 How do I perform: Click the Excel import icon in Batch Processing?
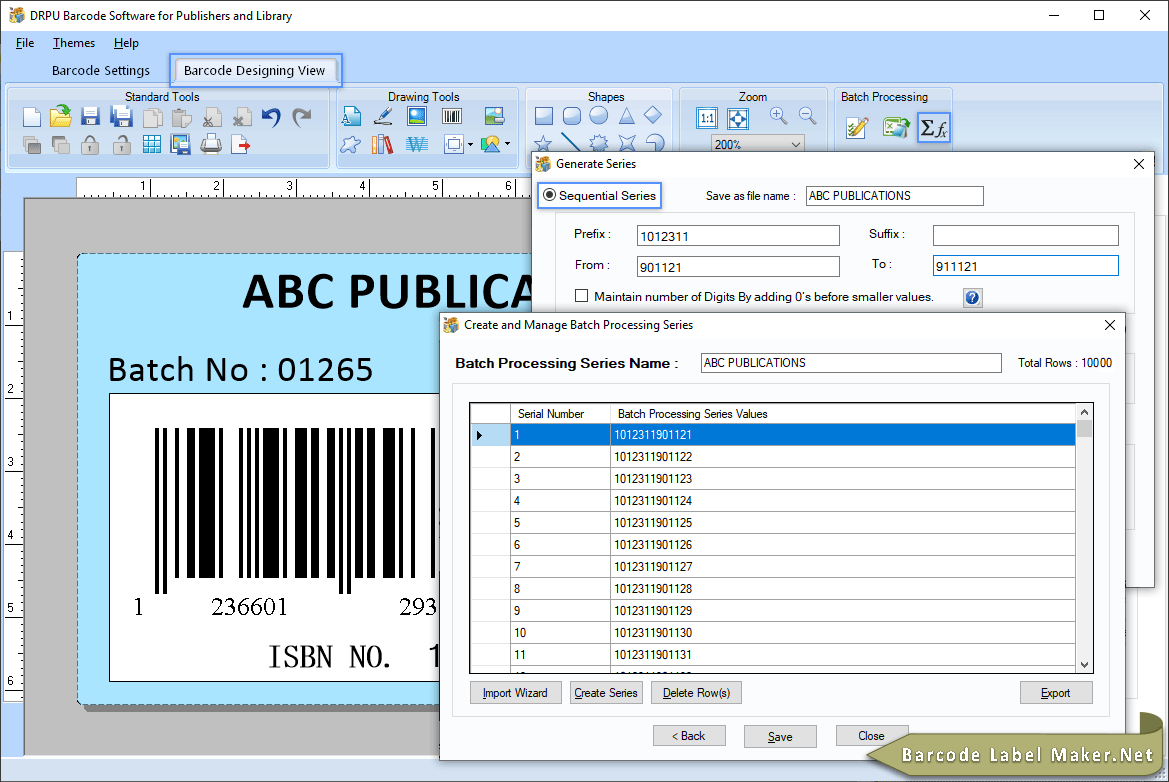tap(895, 127)
